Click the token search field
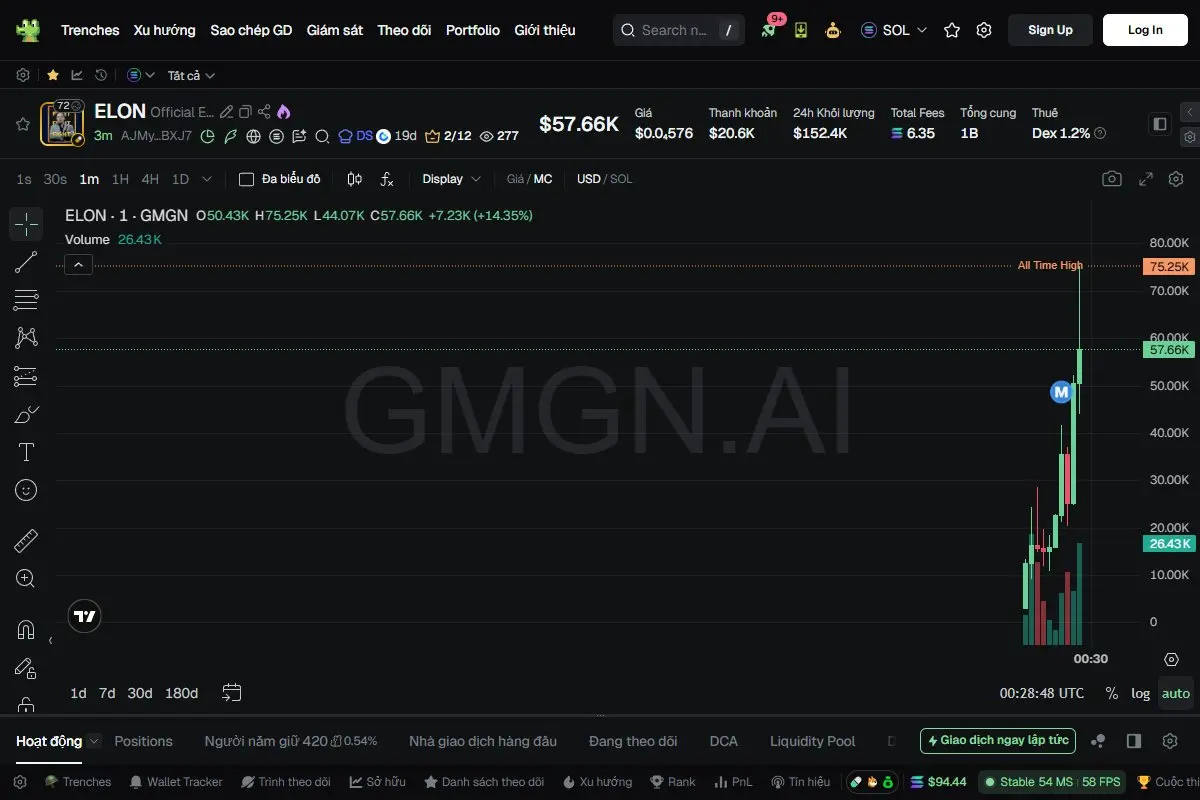Viewport: 1200px width, 800px height. point(679,30)
